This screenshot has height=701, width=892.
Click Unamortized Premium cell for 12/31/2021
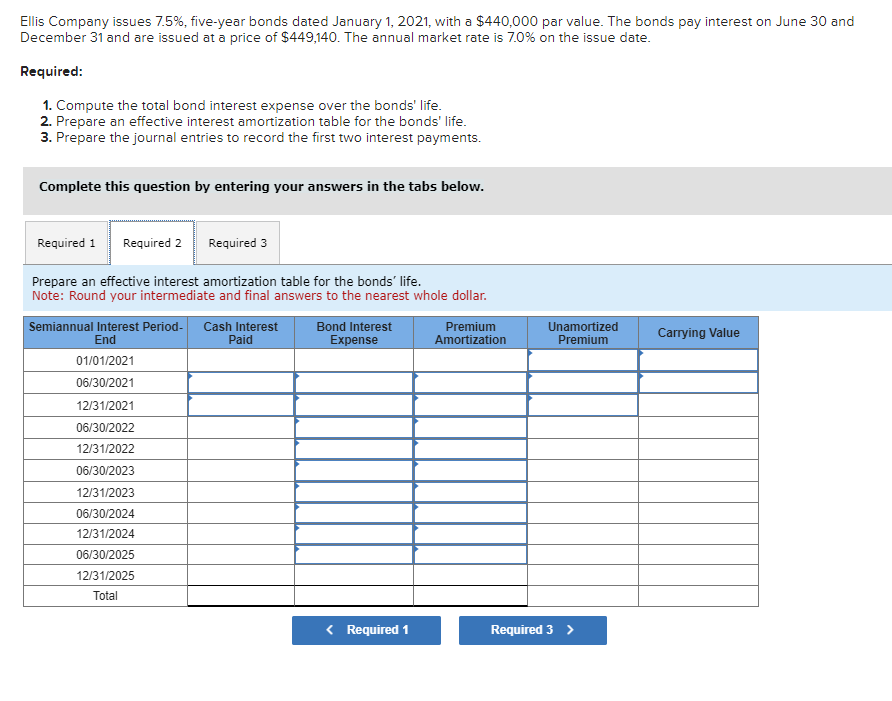(x=583, y=405)
